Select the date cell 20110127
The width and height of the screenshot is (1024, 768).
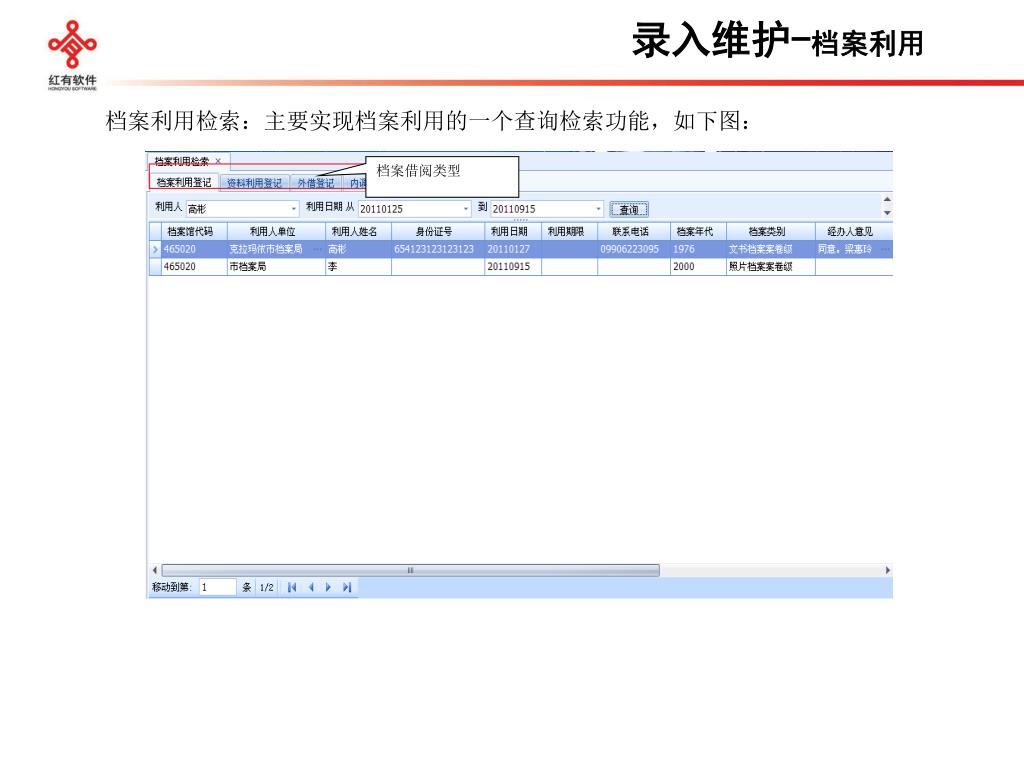click(513, 249)
